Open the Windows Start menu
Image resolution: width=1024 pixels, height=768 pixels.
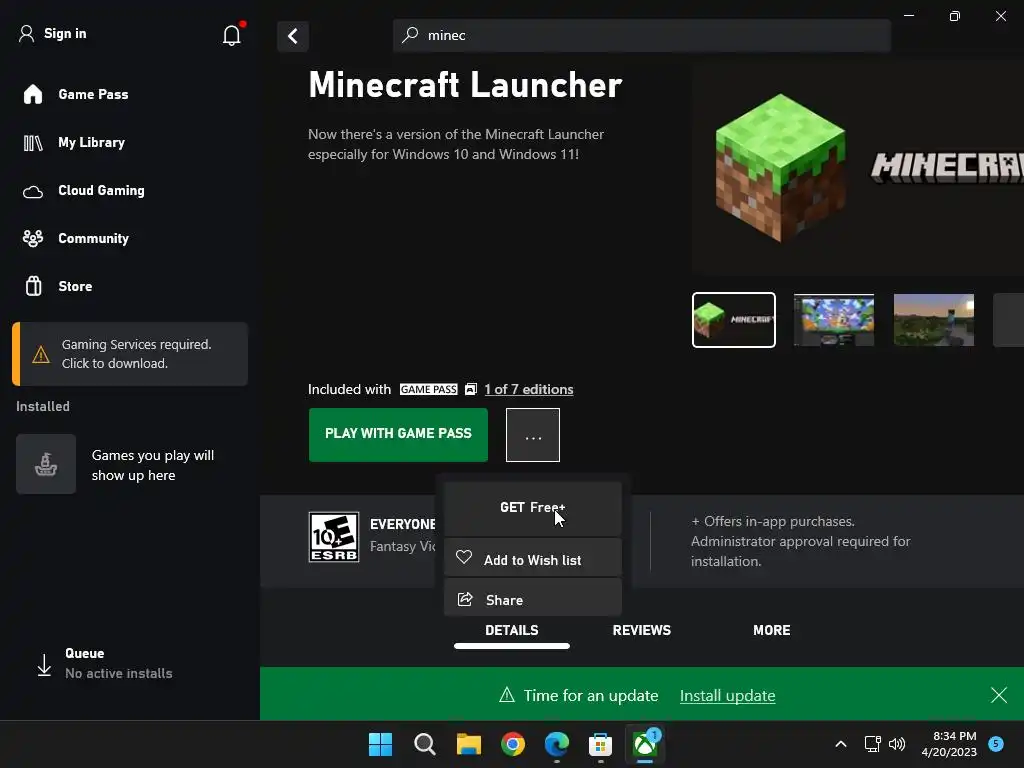[x=380, y=744]
